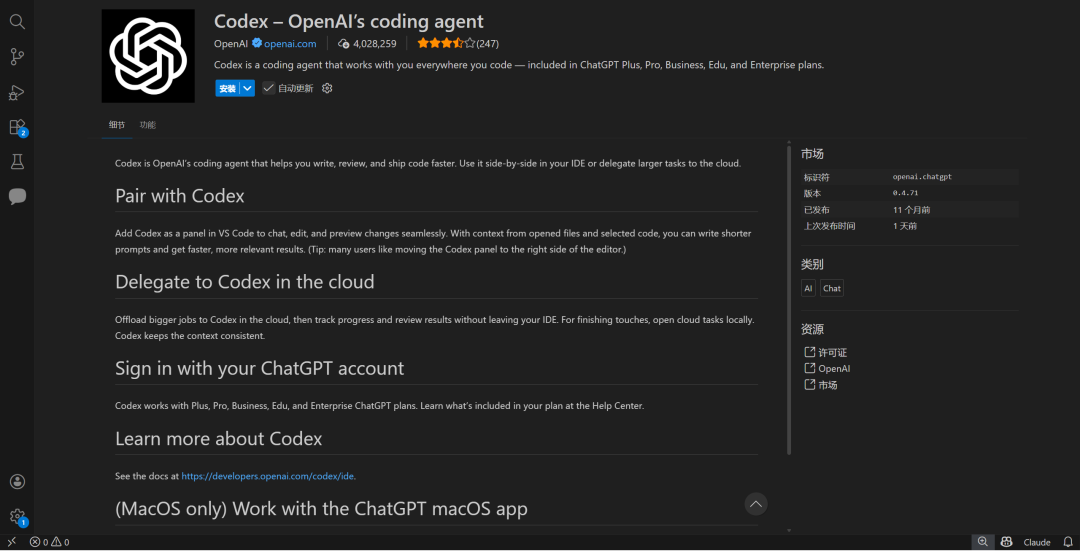Open the Search view in activity bar

point(17,21)
